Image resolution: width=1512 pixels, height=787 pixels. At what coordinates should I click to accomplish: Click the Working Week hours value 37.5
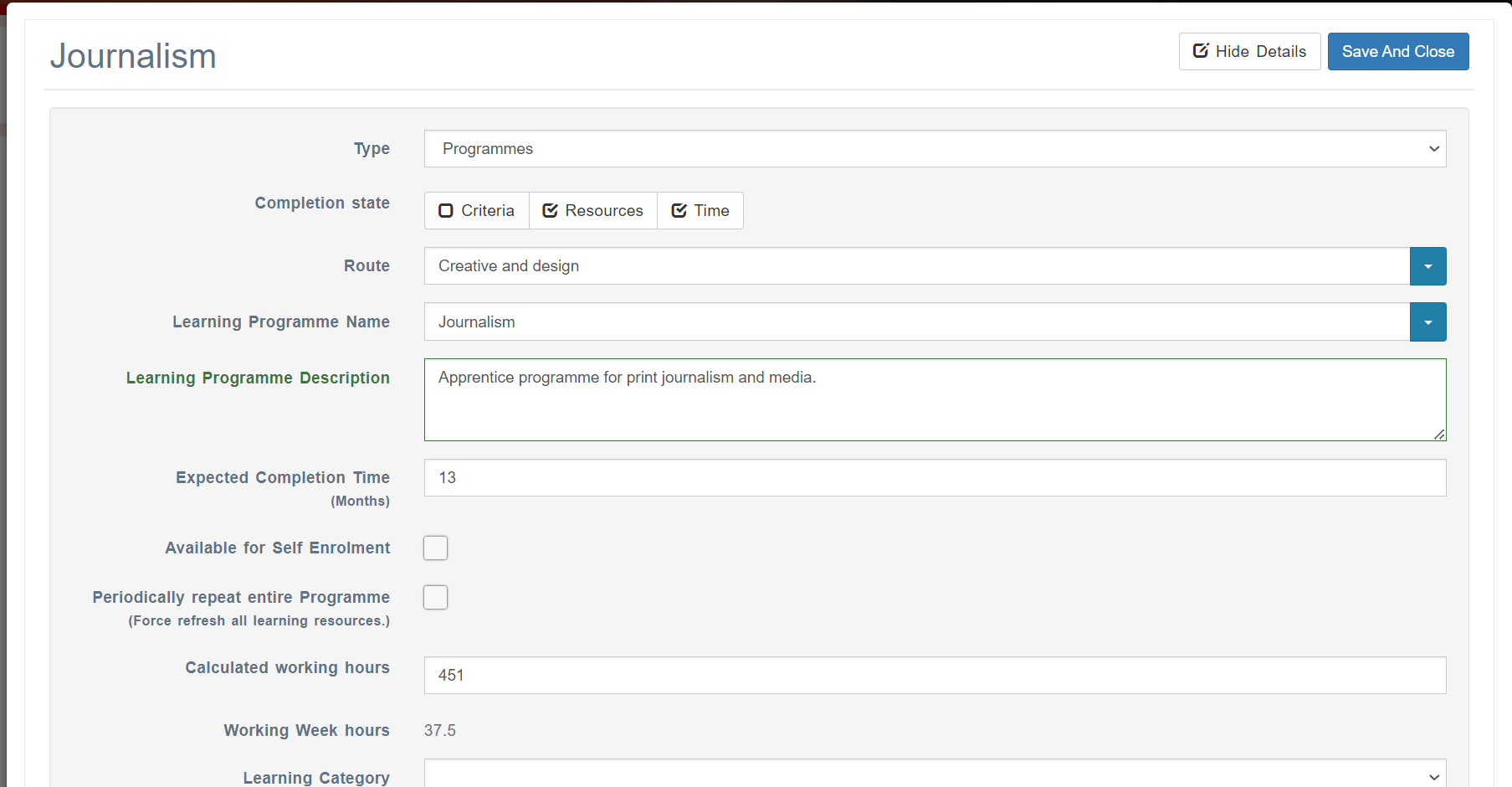tap(440, 731)
